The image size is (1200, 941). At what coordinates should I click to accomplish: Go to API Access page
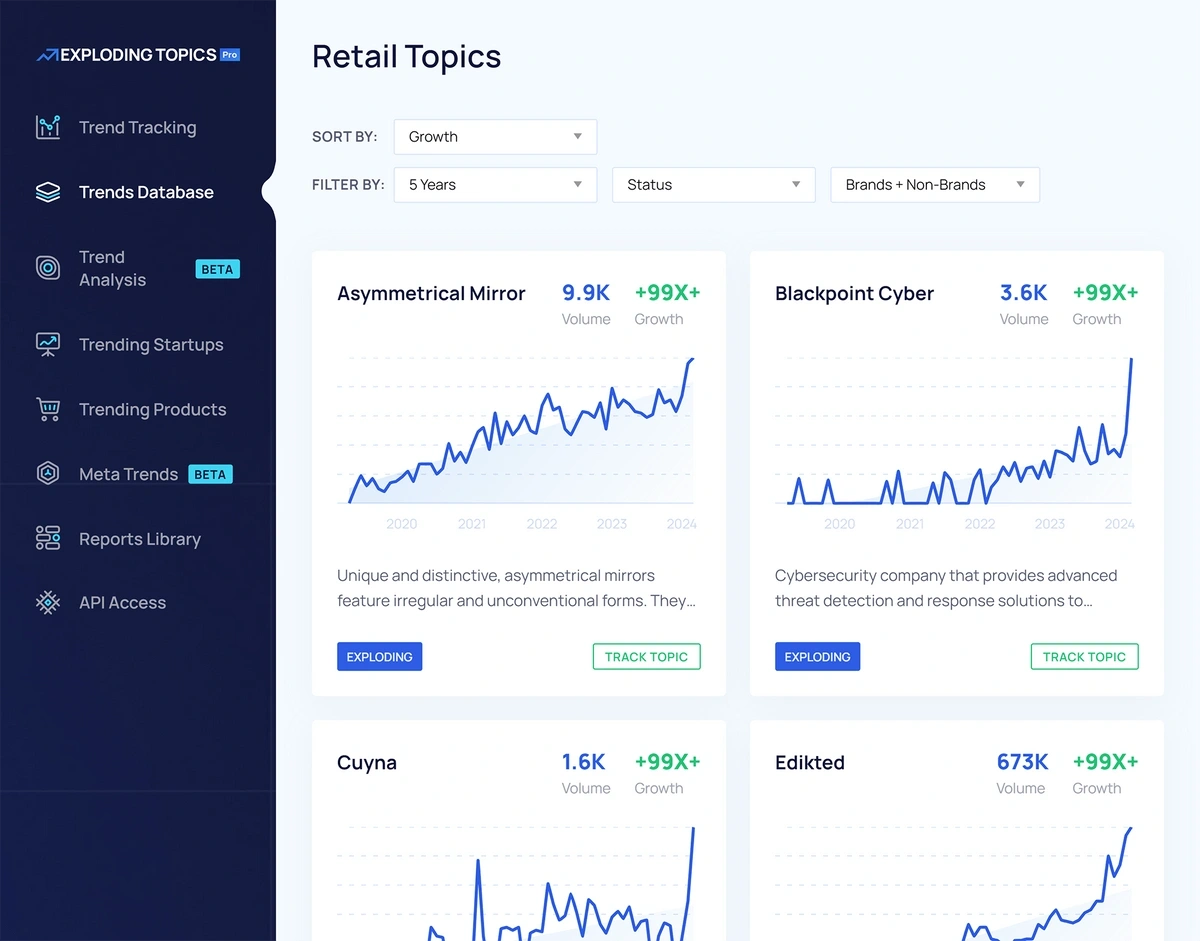[x=122, y=602]
